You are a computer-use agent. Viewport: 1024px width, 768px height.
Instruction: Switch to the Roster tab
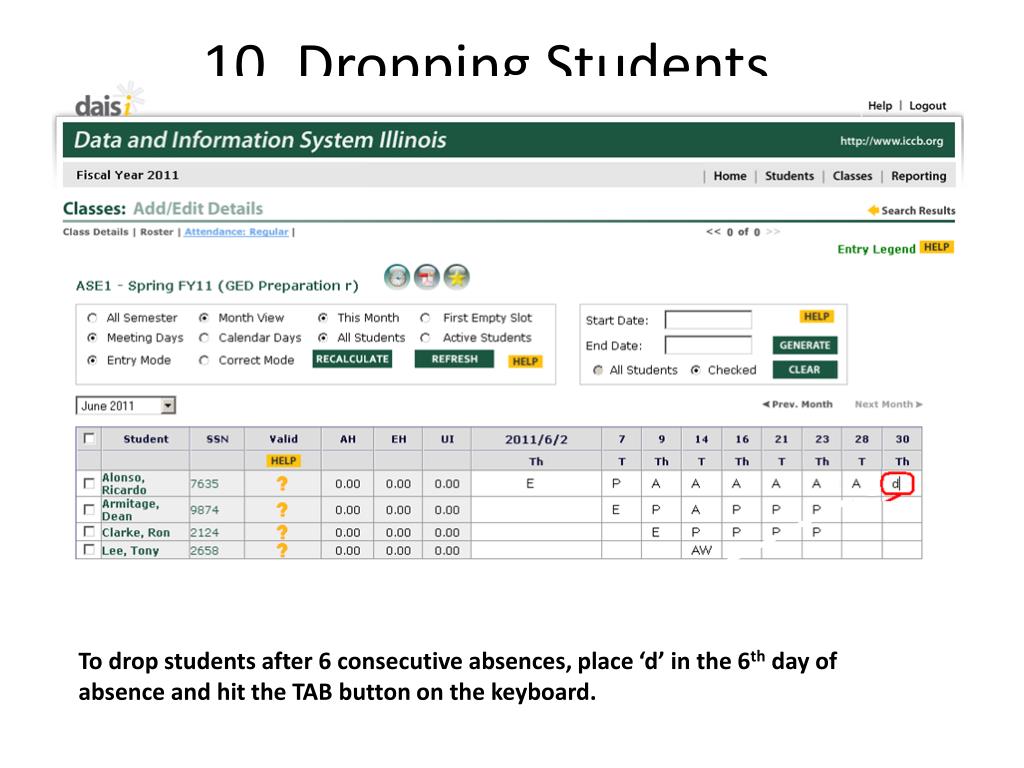pos(157,232)
